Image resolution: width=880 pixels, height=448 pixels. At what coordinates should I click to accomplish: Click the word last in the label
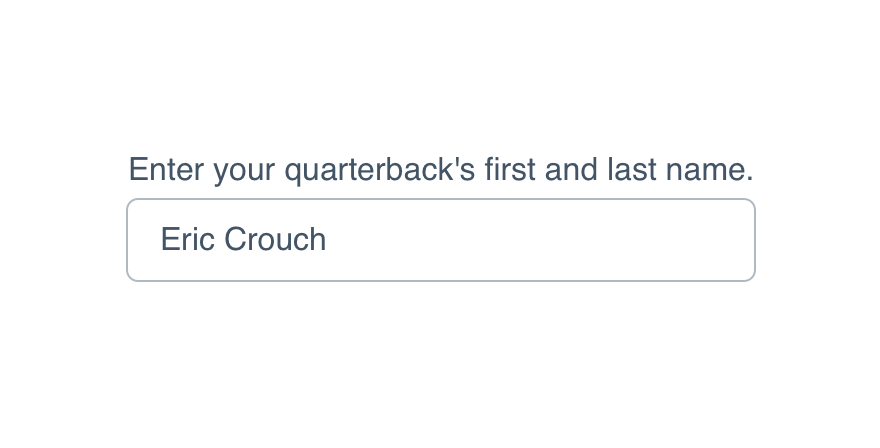point(631,170)
